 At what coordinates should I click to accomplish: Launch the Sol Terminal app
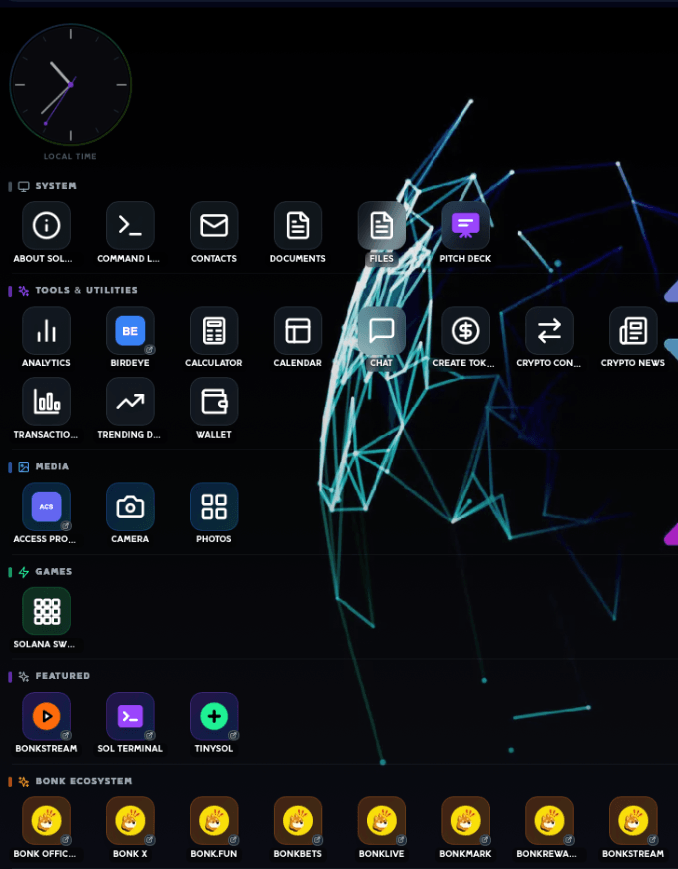tap(130, 716)
